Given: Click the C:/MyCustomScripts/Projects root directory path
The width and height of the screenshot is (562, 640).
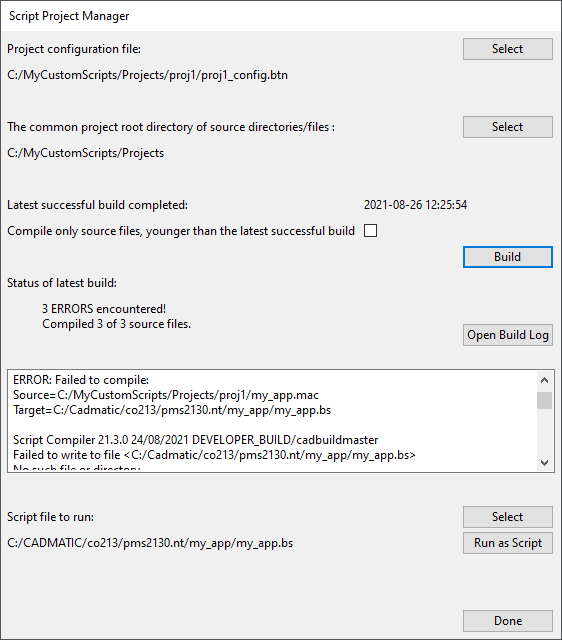Looking at the screenshot, I should tap(86, 153).
